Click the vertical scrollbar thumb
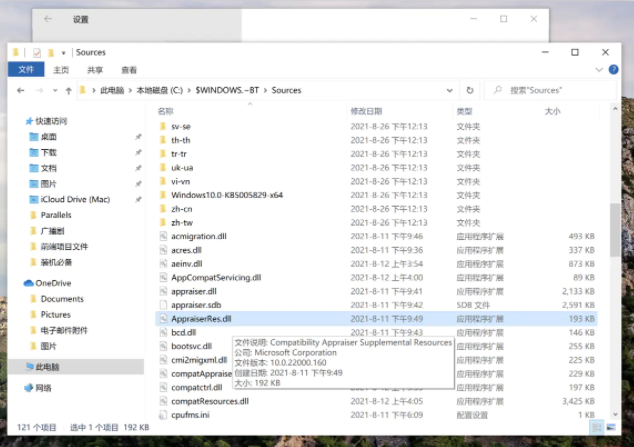This screenshot has height=447, width=634. coord(615,230)
